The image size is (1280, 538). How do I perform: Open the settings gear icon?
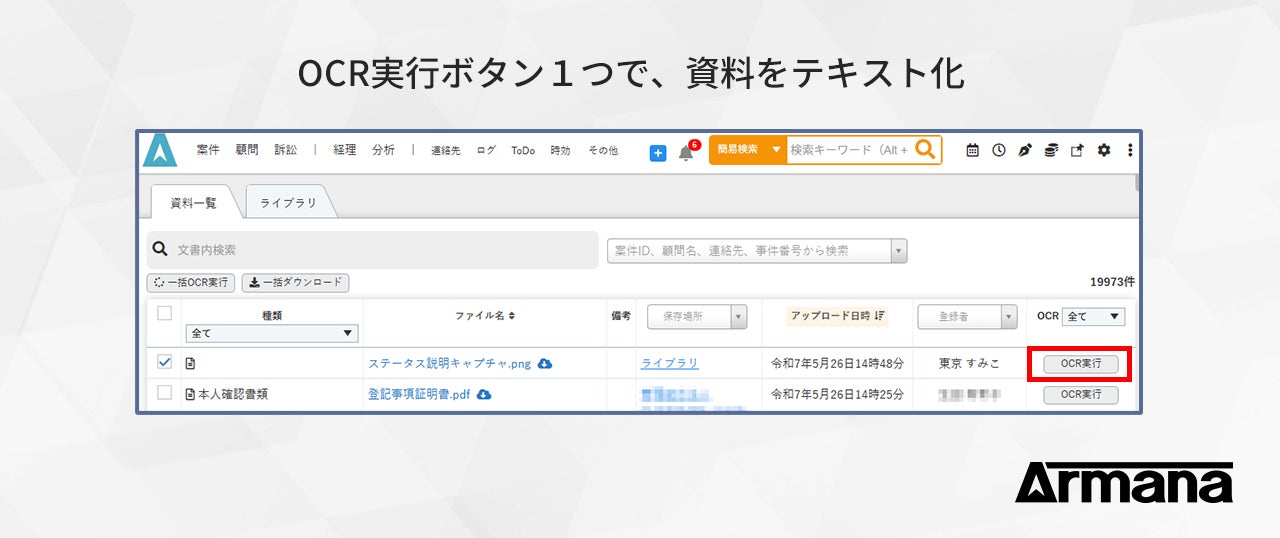click(1104, 150)
